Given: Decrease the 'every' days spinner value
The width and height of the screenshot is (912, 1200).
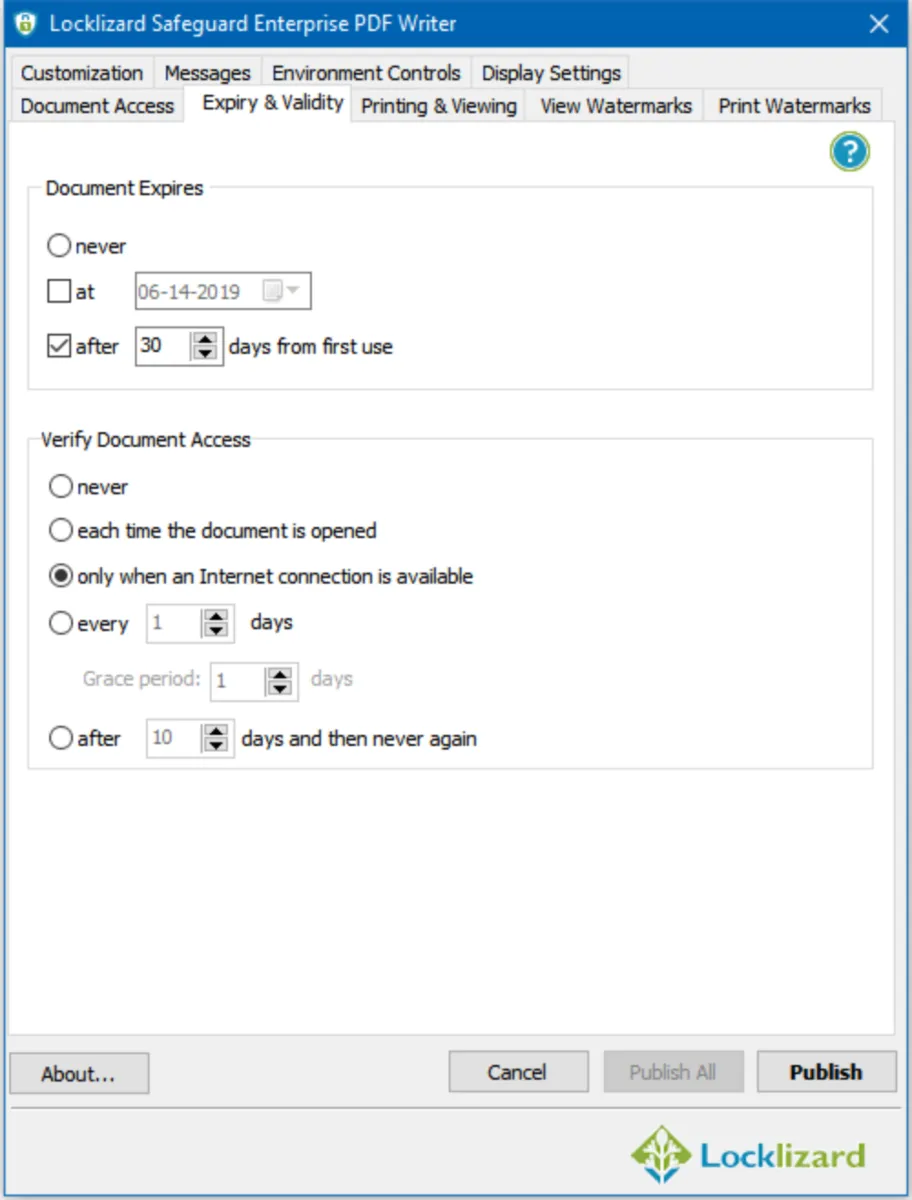Looking at the screenshot, I should tap(217, 631).
